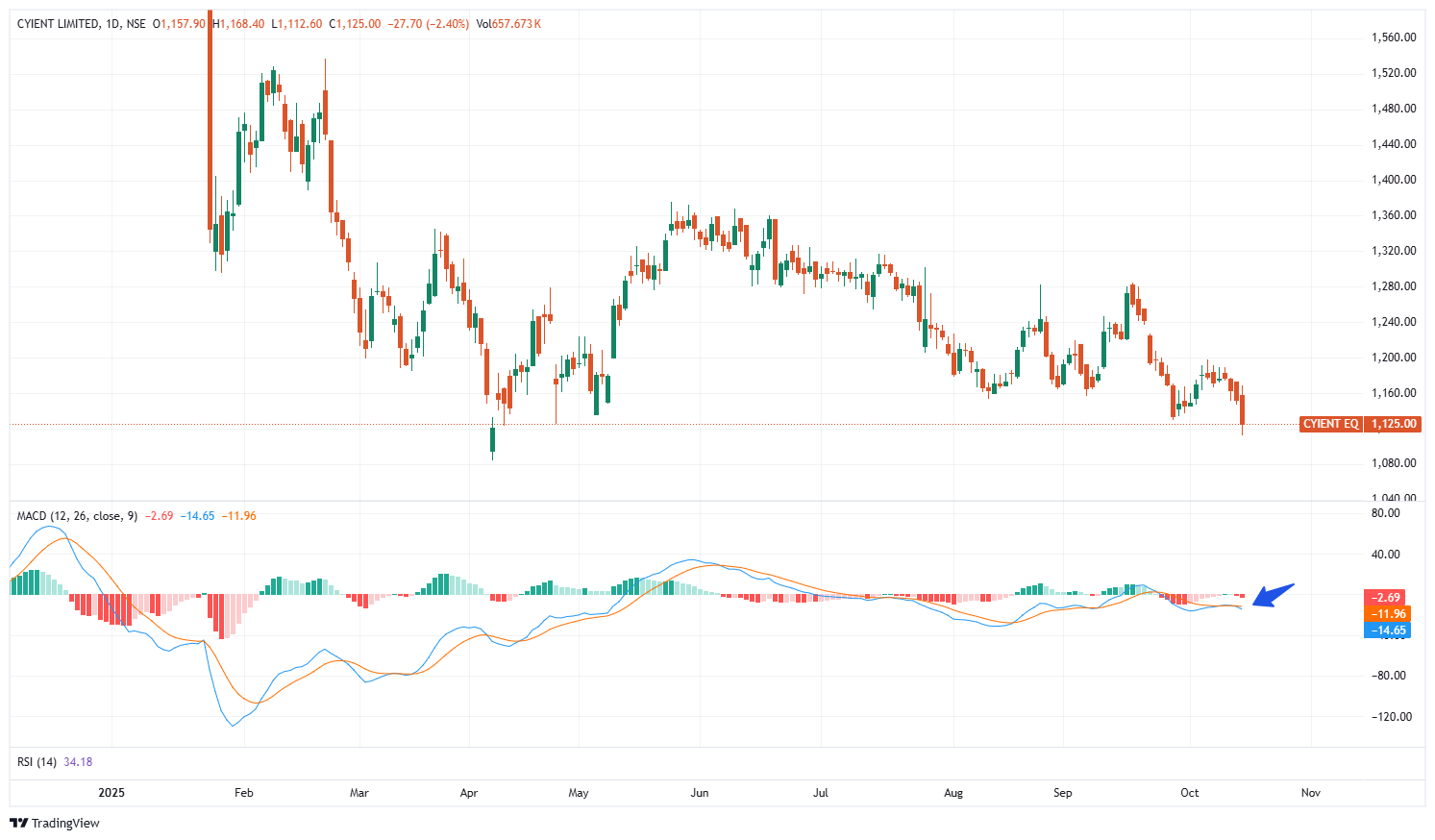Click the −27.70 (−2.40%) change value
Screen dimensions: 1435x840
pyautogui.click(x=429, y=23)
